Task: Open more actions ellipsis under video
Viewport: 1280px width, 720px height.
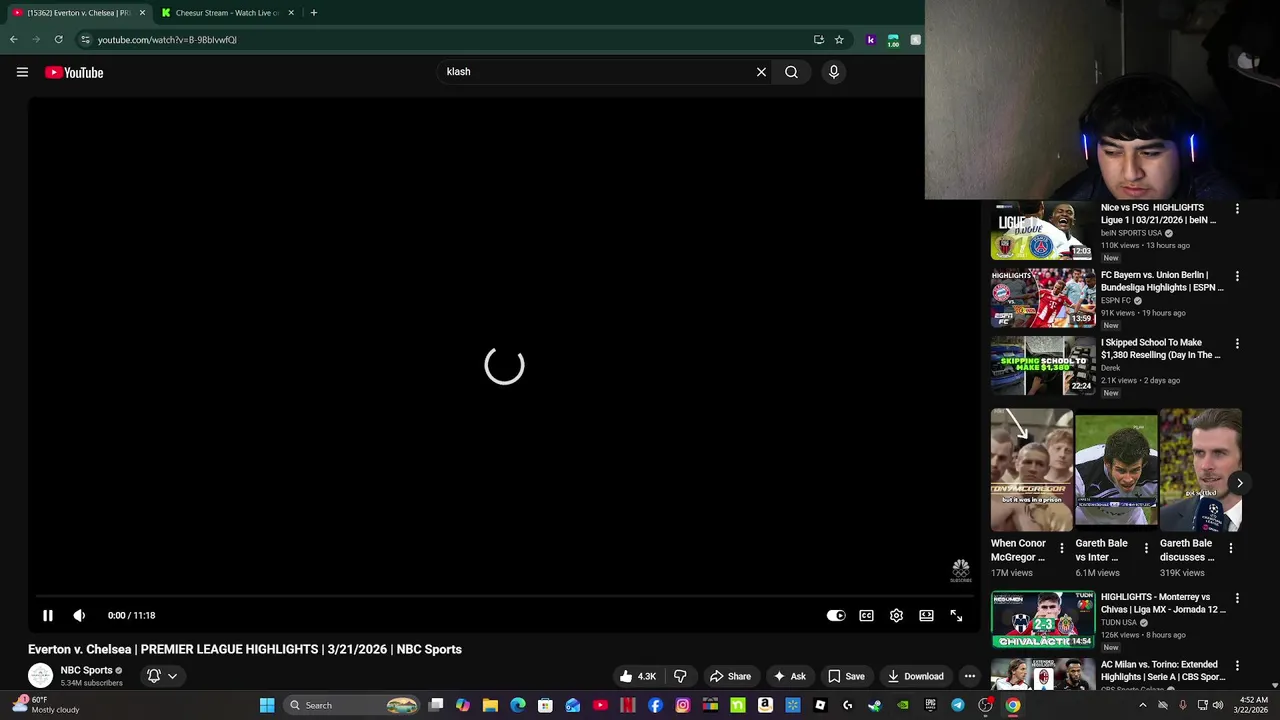Action: (969, 676)
